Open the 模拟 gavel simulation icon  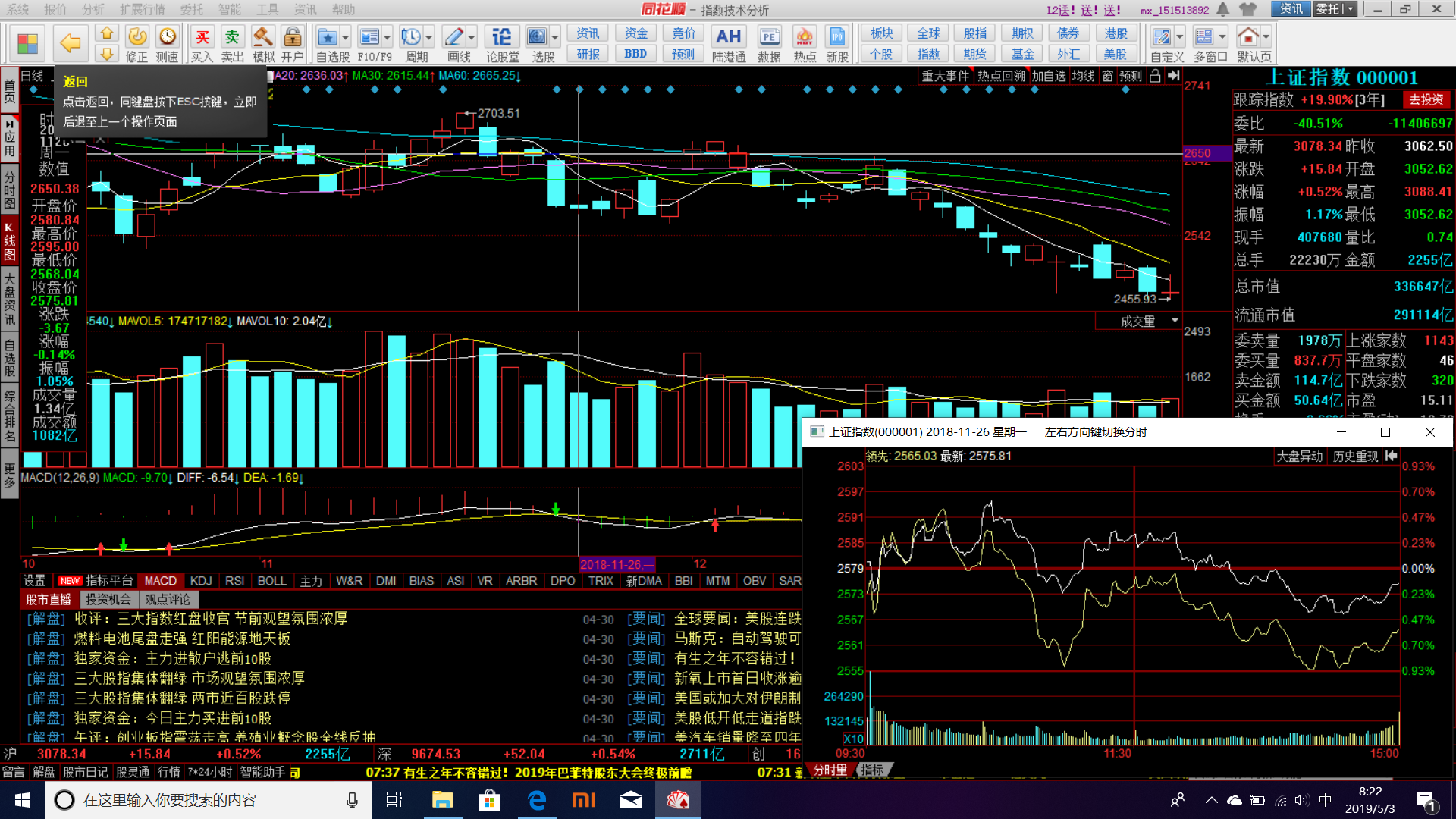[x=263, y=36]
